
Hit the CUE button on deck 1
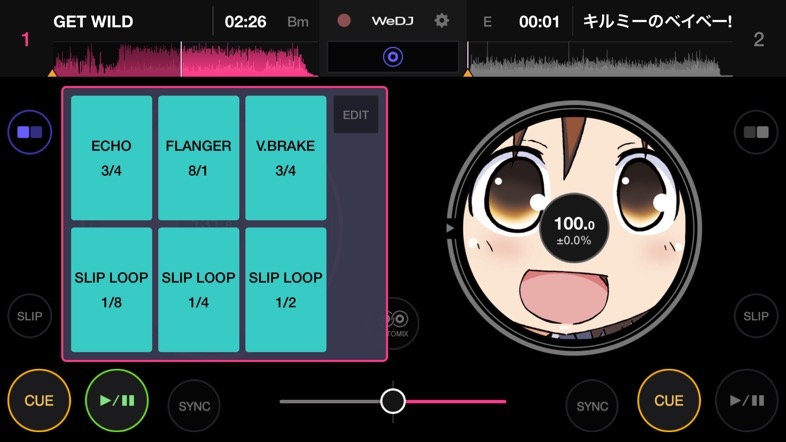pos(39,400)
